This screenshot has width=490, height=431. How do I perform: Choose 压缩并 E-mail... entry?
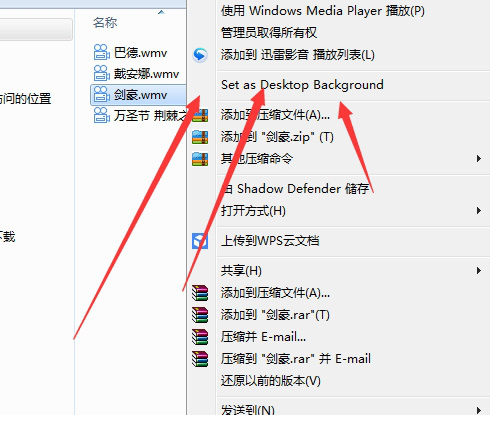point(263,337)
